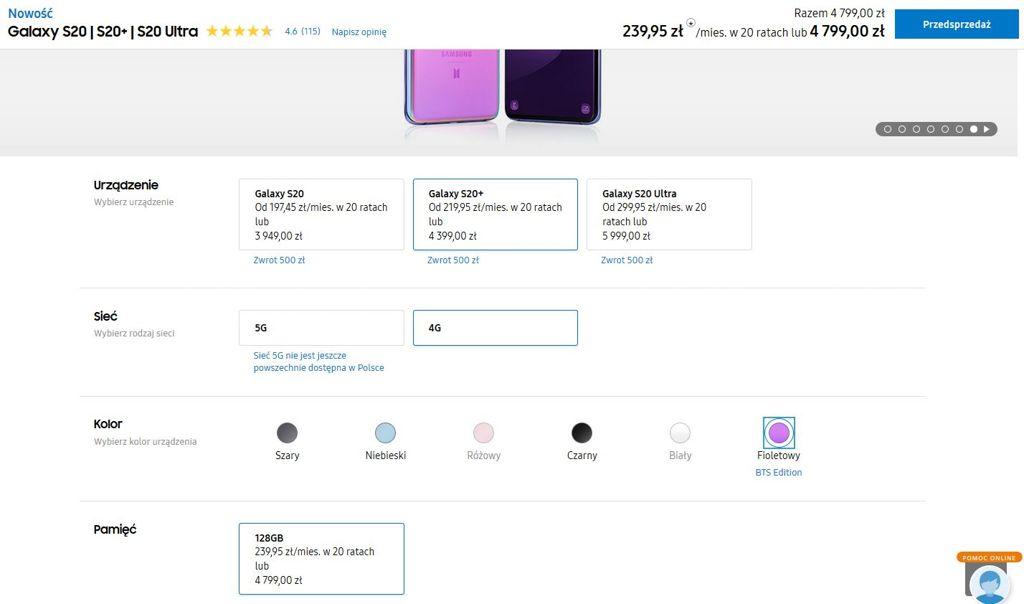The image size is (1024, 604).
Task: Open the Napisz opinię link
Action: click(359, 32)
